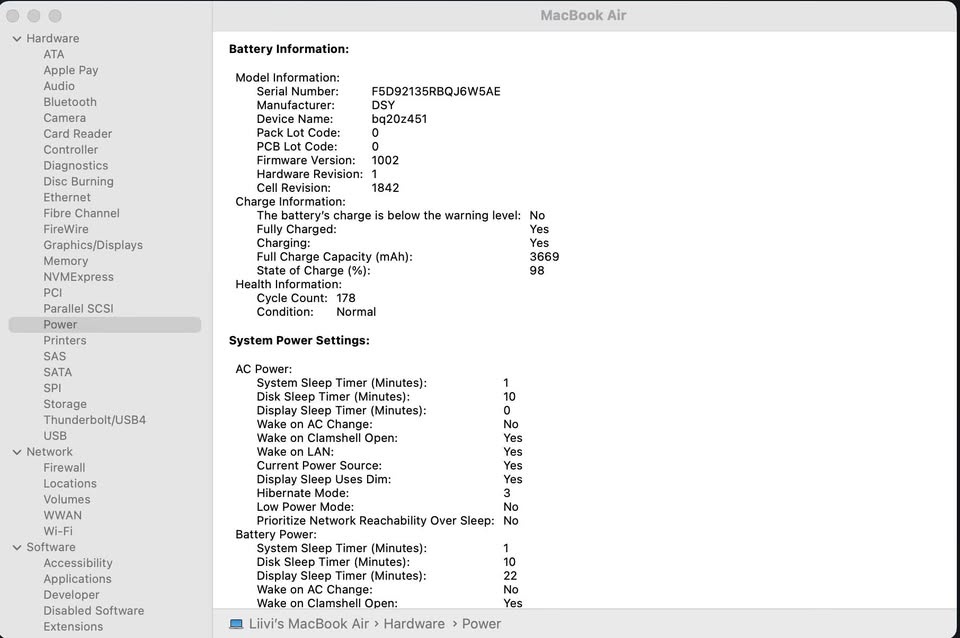Click Liivi's MacBook Air in path bar

point(309,625)
